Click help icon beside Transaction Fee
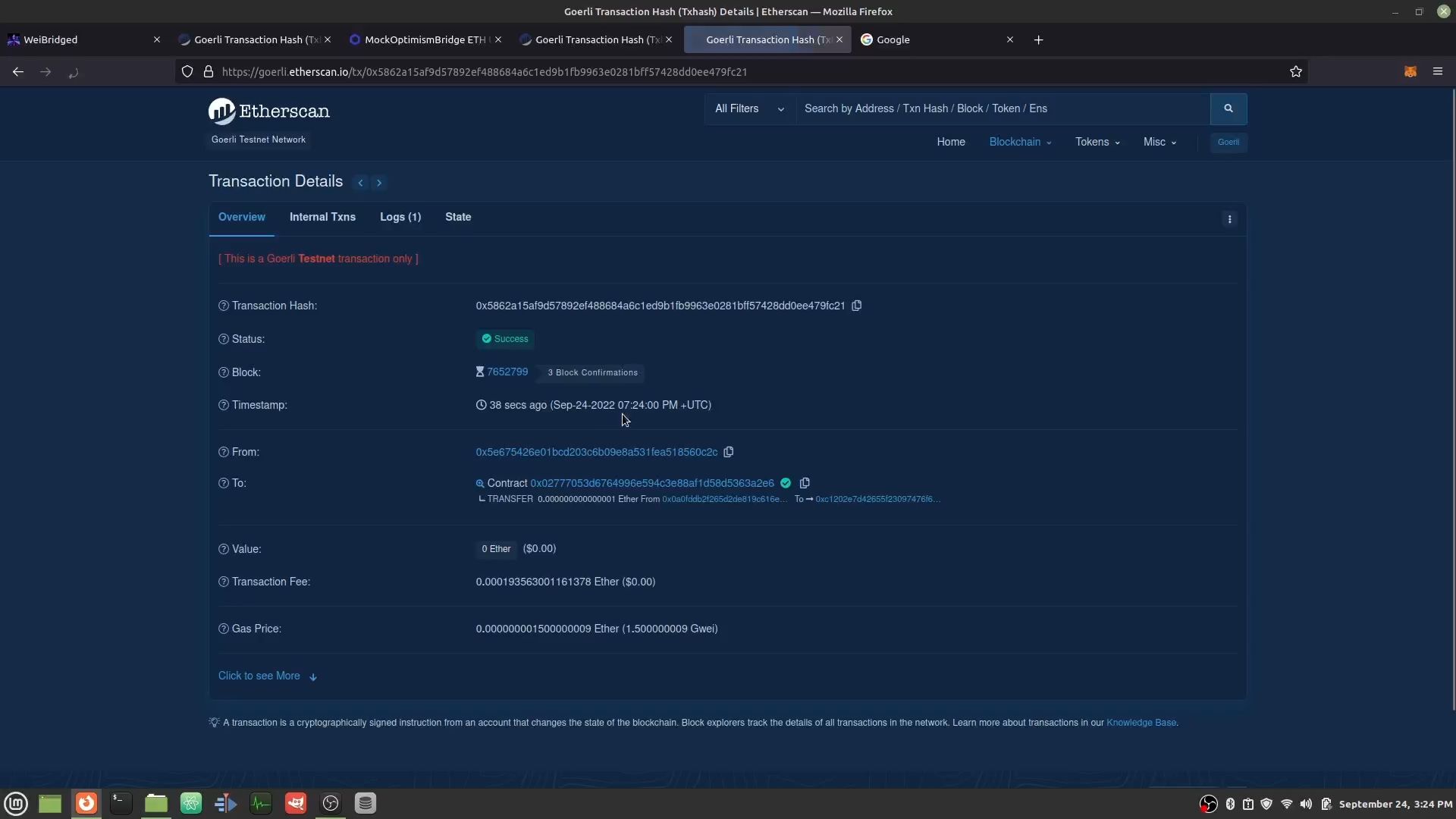The image size is (1456, 819). 224,582
